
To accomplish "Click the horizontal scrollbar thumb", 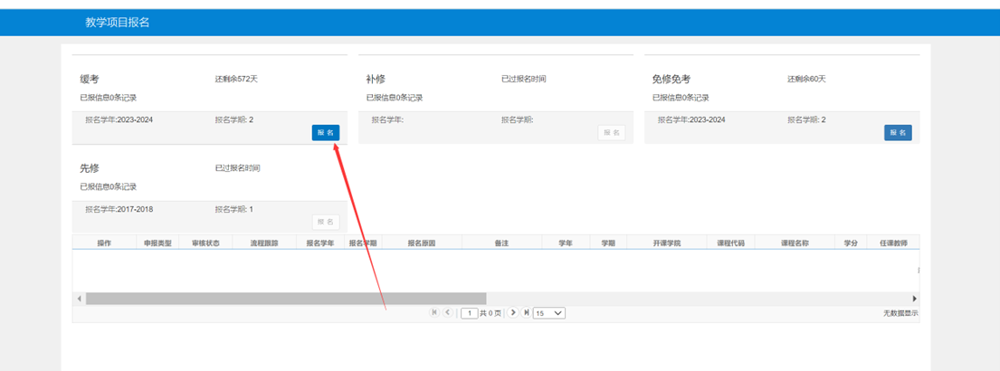I will [x=286, y=298].
